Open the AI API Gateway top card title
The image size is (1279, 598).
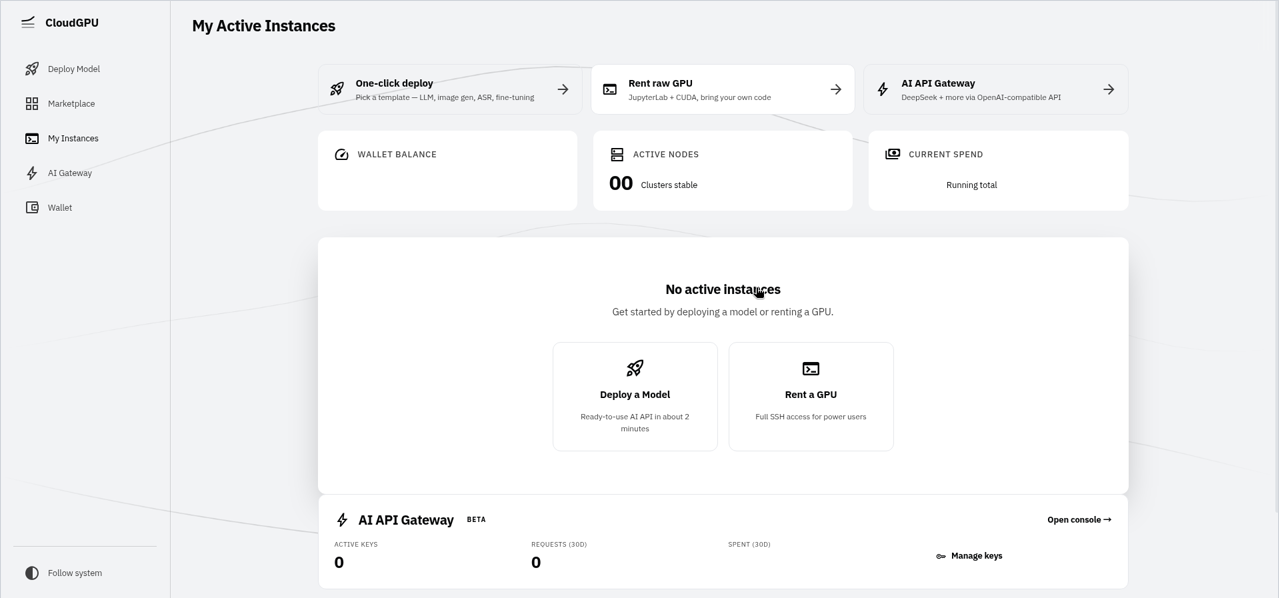click(938, 83)
